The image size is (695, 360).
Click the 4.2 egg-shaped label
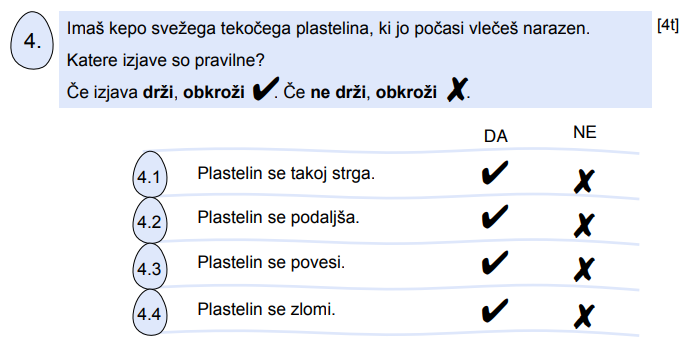tap(149, 220)
